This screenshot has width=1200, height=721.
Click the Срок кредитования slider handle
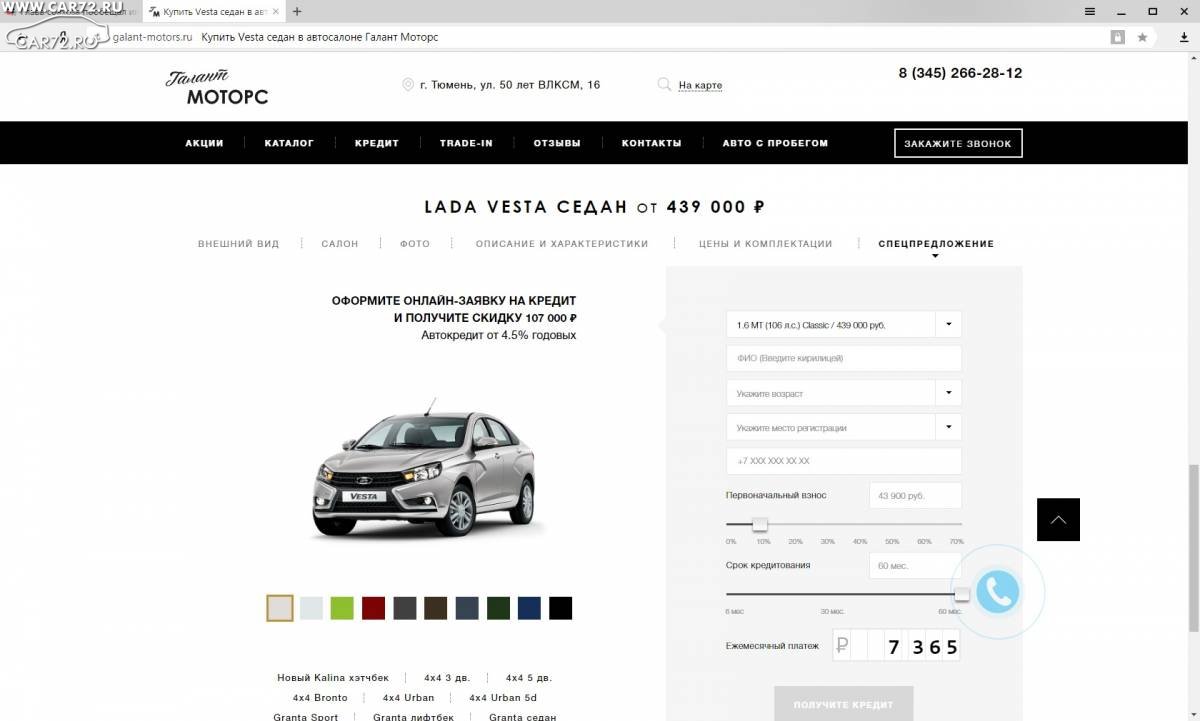[962, 594]
